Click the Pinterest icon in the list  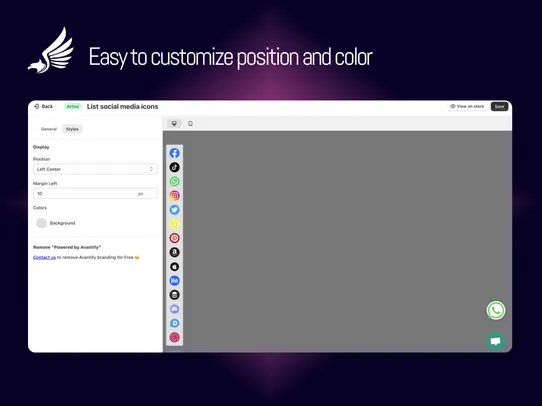pos(175,238)
